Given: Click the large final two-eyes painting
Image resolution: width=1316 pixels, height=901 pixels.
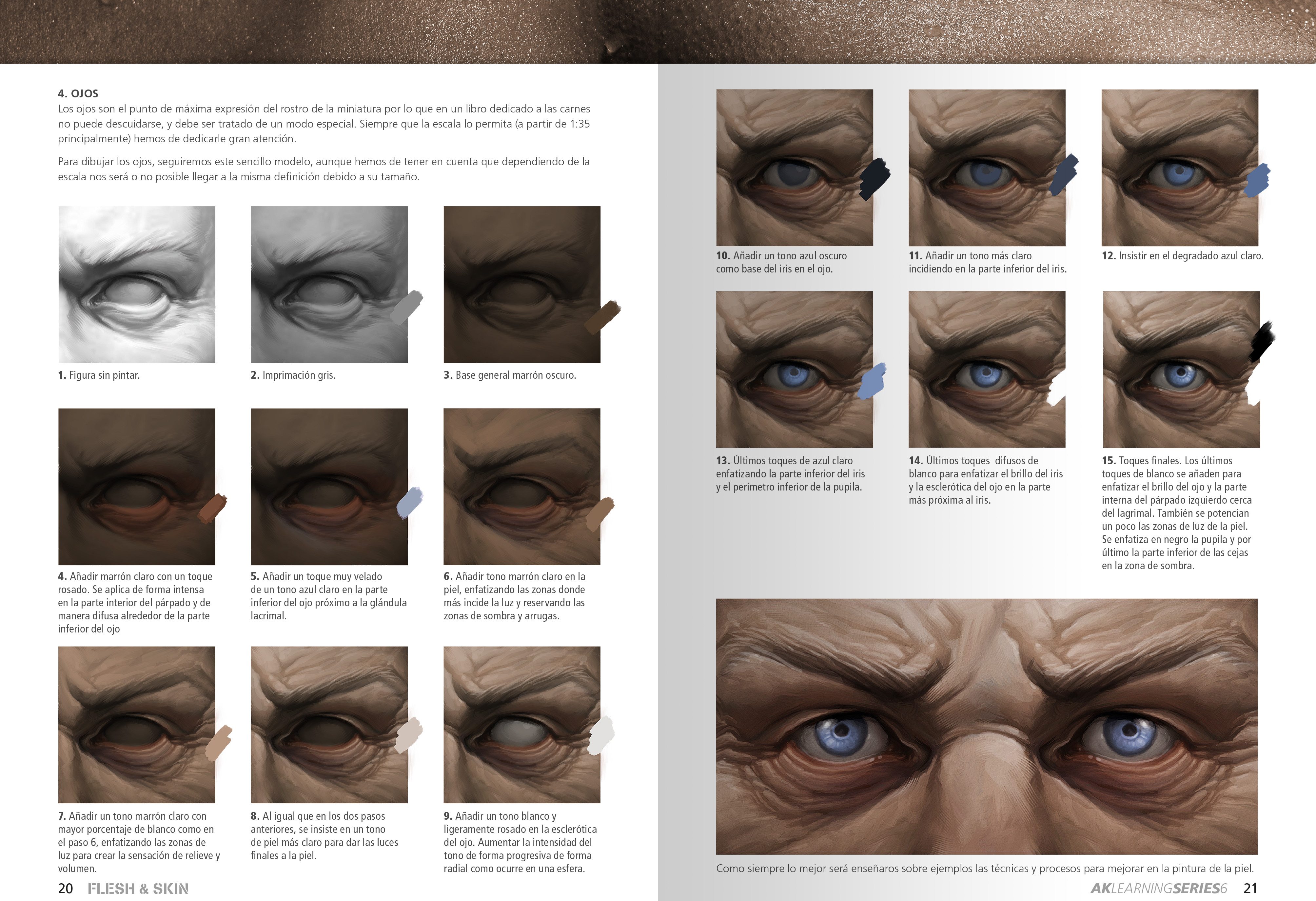Looking at the screenshot, I should click(x=987, y=726).
